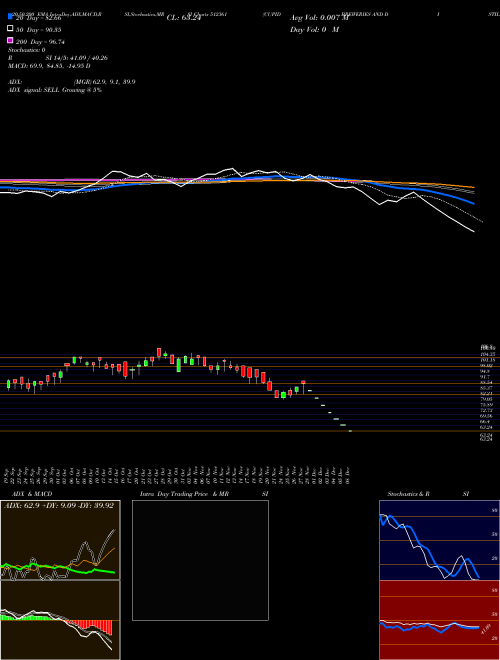Click the 101.15 price axis label
The width and height of the screenshot is (500, 660).
pyautogui.click(x=487, y=360)
